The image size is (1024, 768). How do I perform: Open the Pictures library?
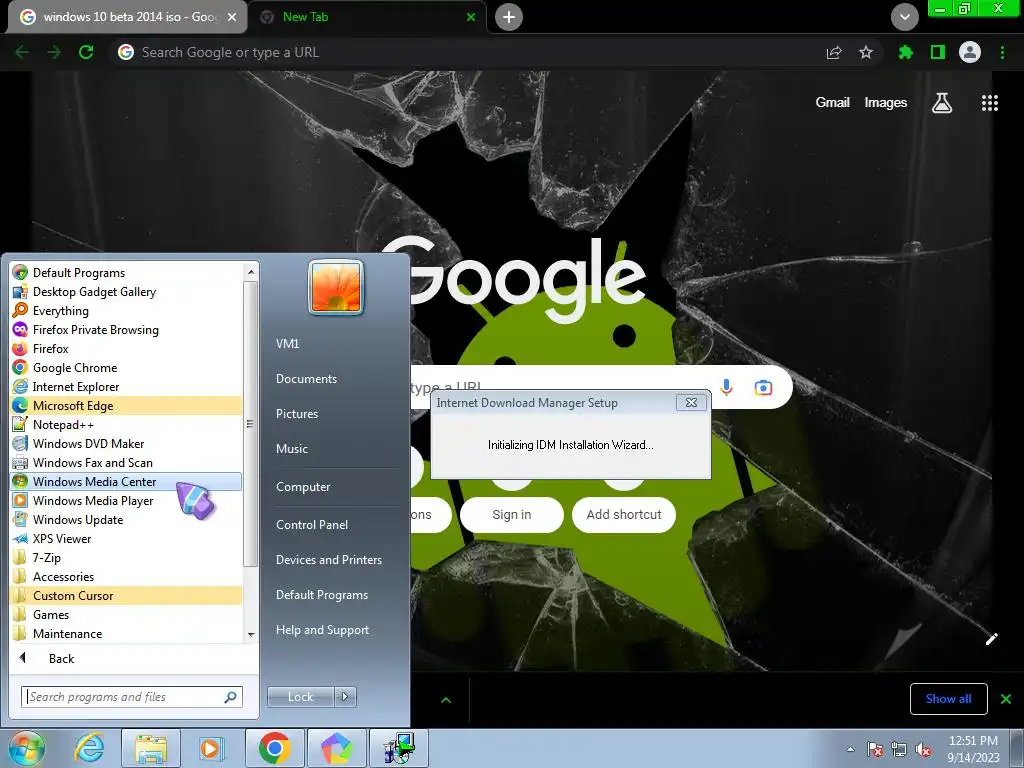pyautogui.click(x=296, y=413)
